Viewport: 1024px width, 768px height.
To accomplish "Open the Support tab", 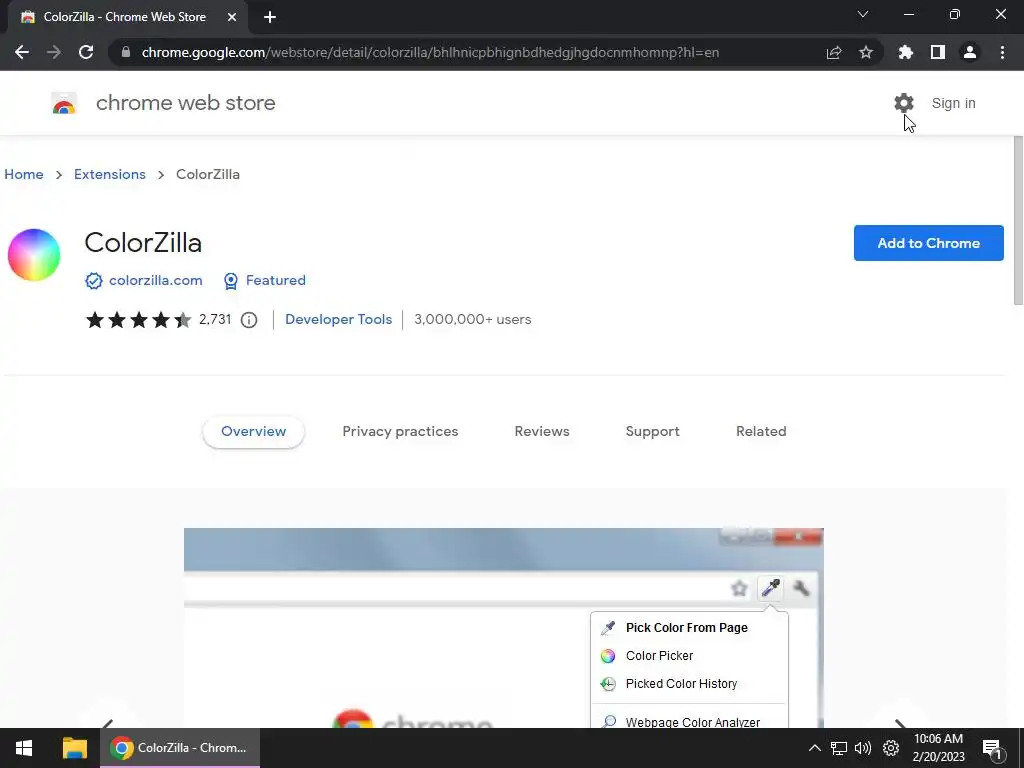I will pyautogui.click(x=652, y=432).
